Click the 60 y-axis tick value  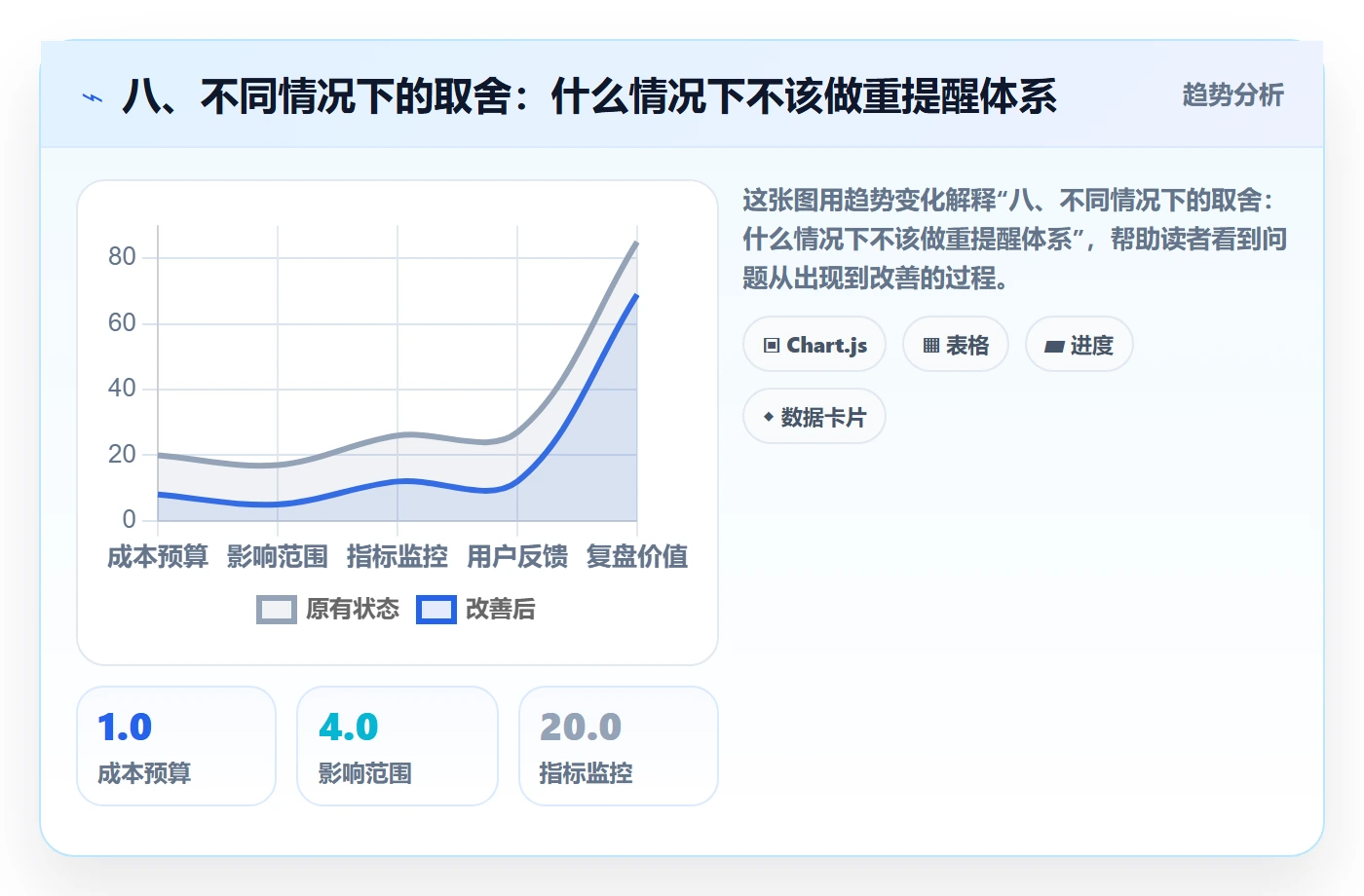pos(122,322)
